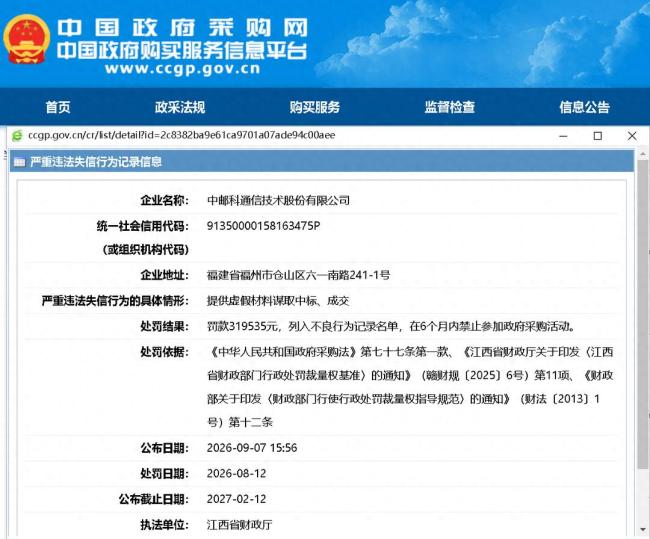Image resolution: width=650 pixels, height=539 pixels.
Task: Click the browser icon beside the URL
Action: [x=17, y=136]
